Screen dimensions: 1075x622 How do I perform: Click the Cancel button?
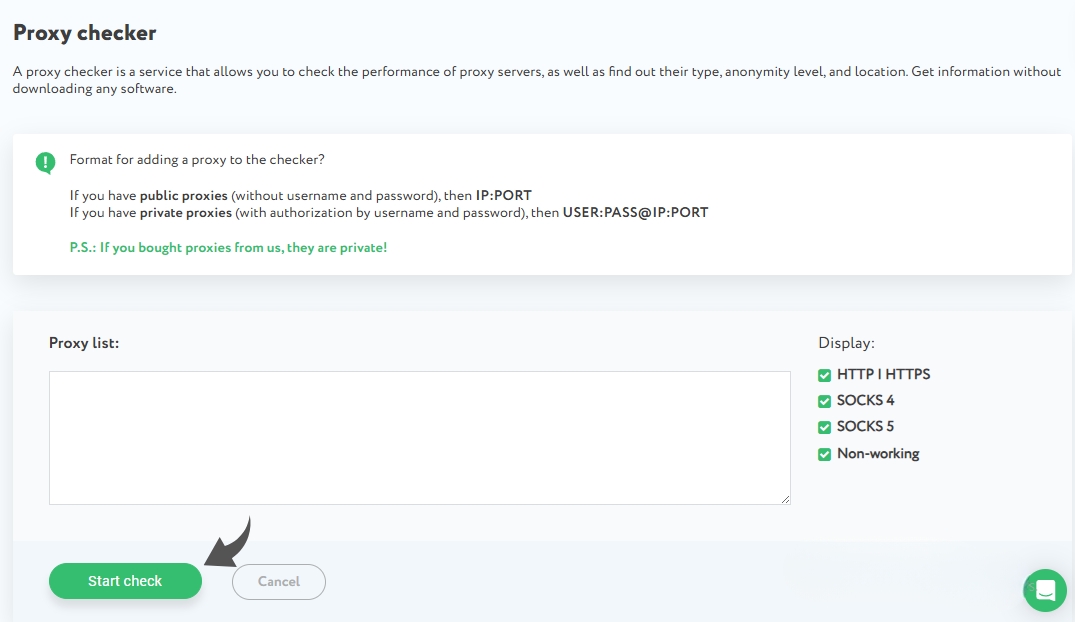279,582
